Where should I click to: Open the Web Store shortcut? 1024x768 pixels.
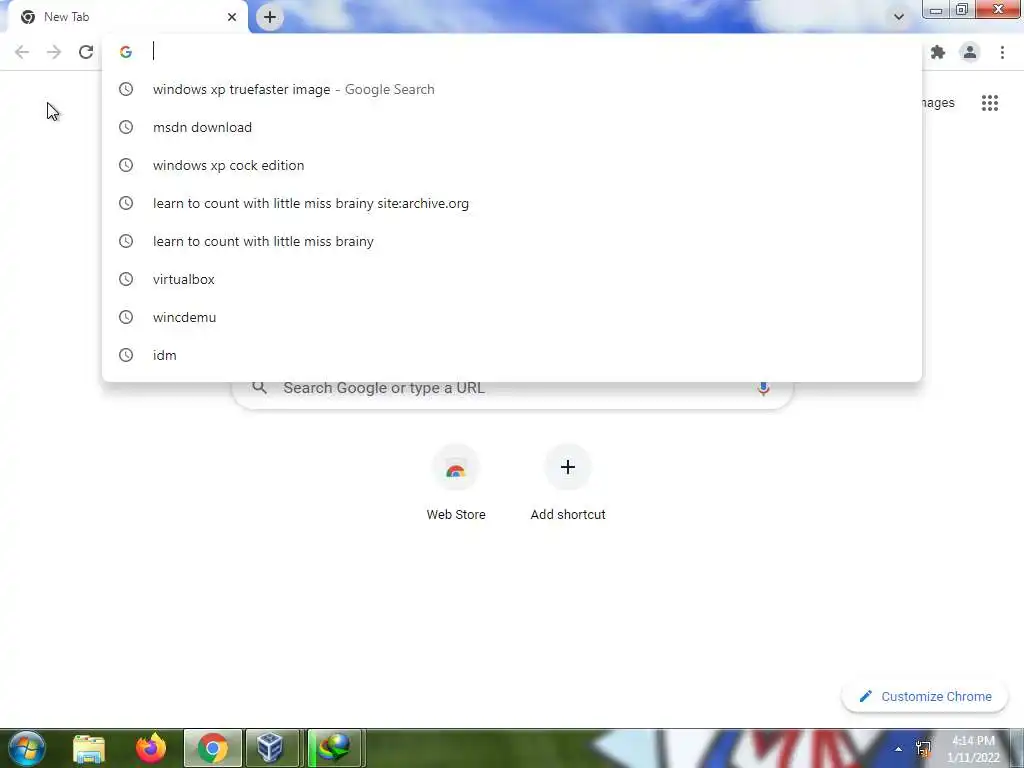point(456,482)
